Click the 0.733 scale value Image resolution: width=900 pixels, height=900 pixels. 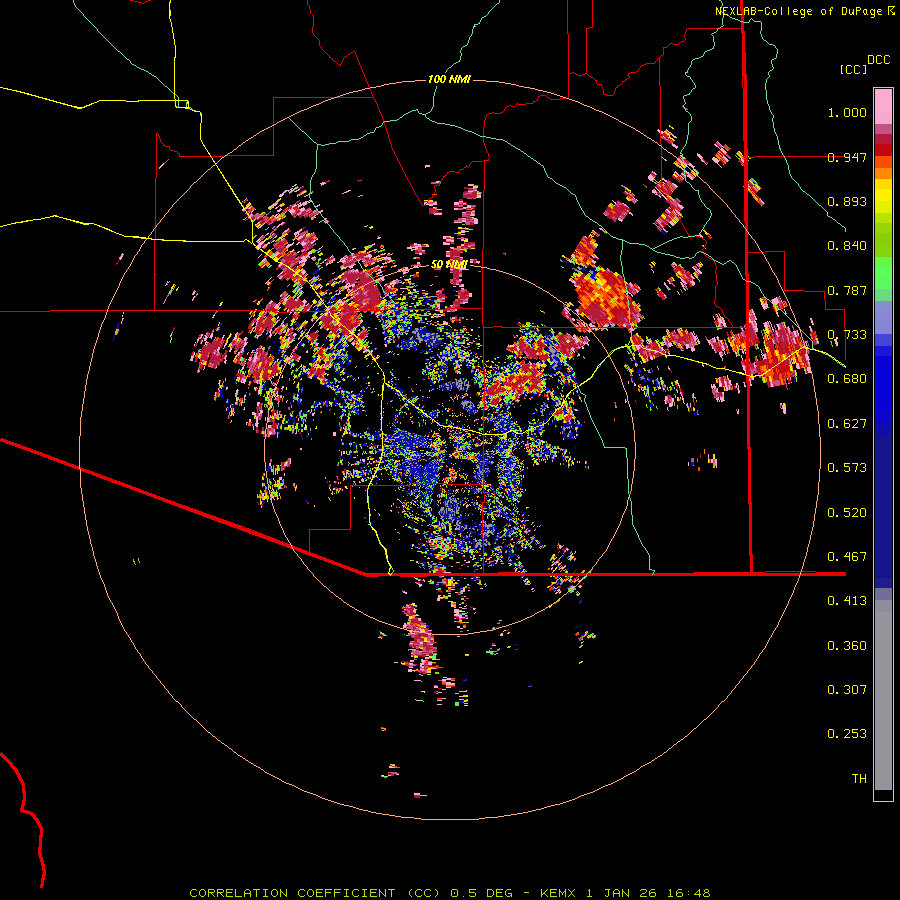pyautogui.click(x=847, y=335)
